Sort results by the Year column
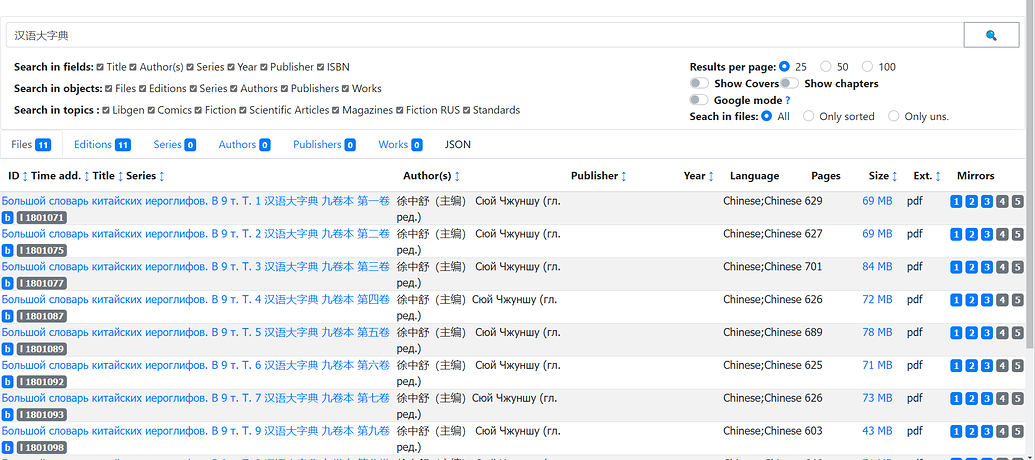Screen dimensions: 1035x460 click(x=711, y=177)
